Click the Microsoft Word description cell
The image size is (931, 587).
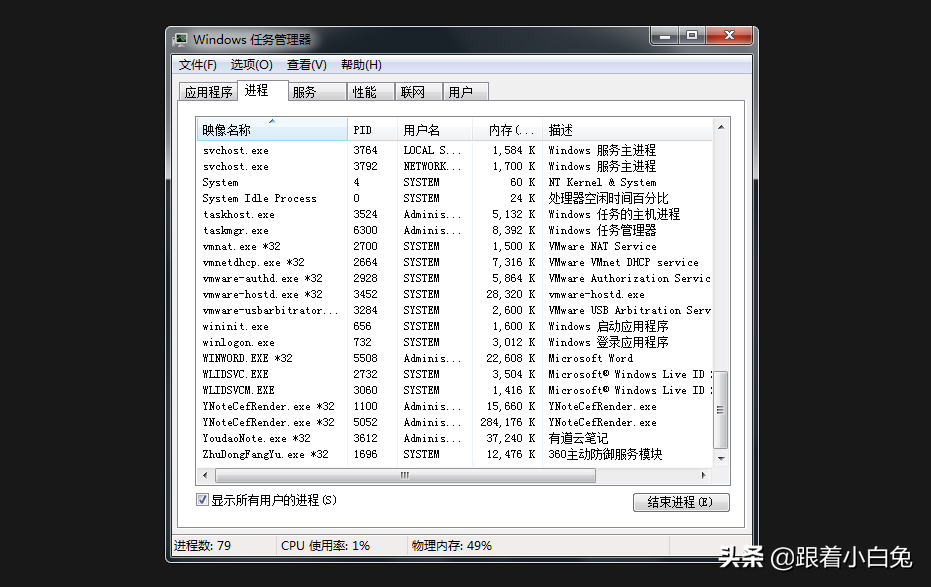pyautogui.click(x=590, y=358)
